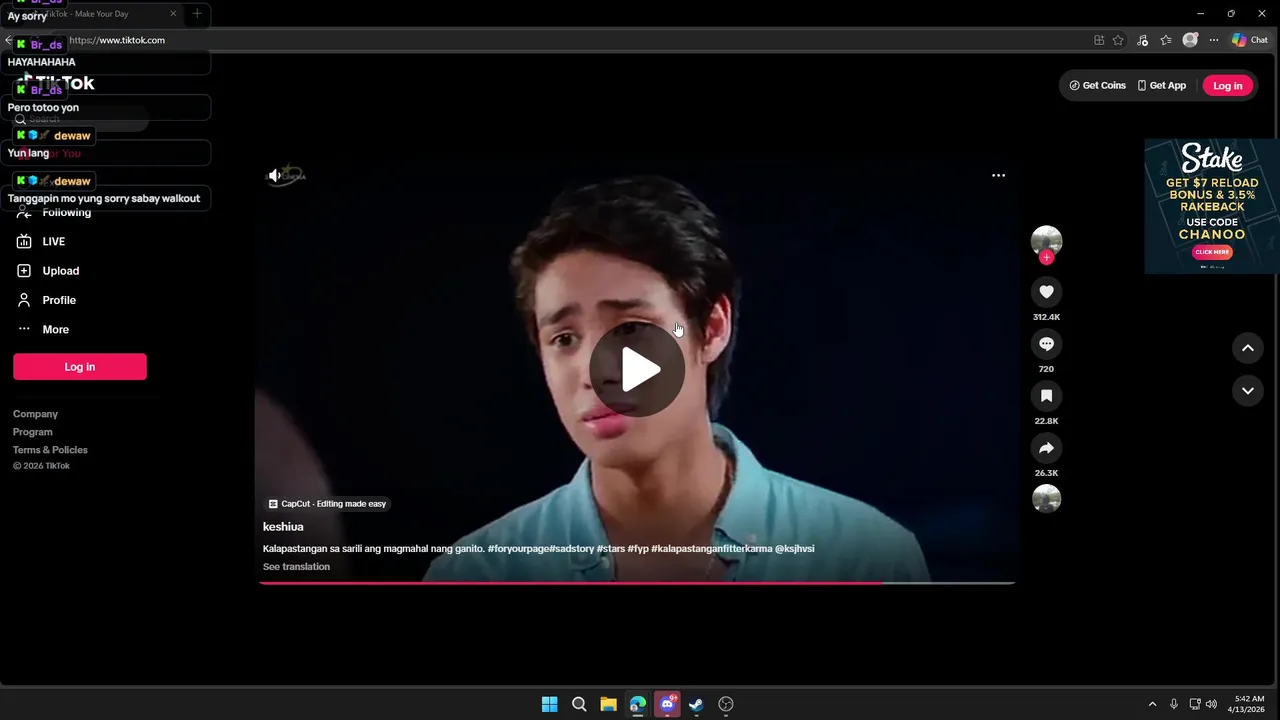This screenshot has height=720, width=1280.
Task: Show hidden system tray icons
Action: [1152, 704]
